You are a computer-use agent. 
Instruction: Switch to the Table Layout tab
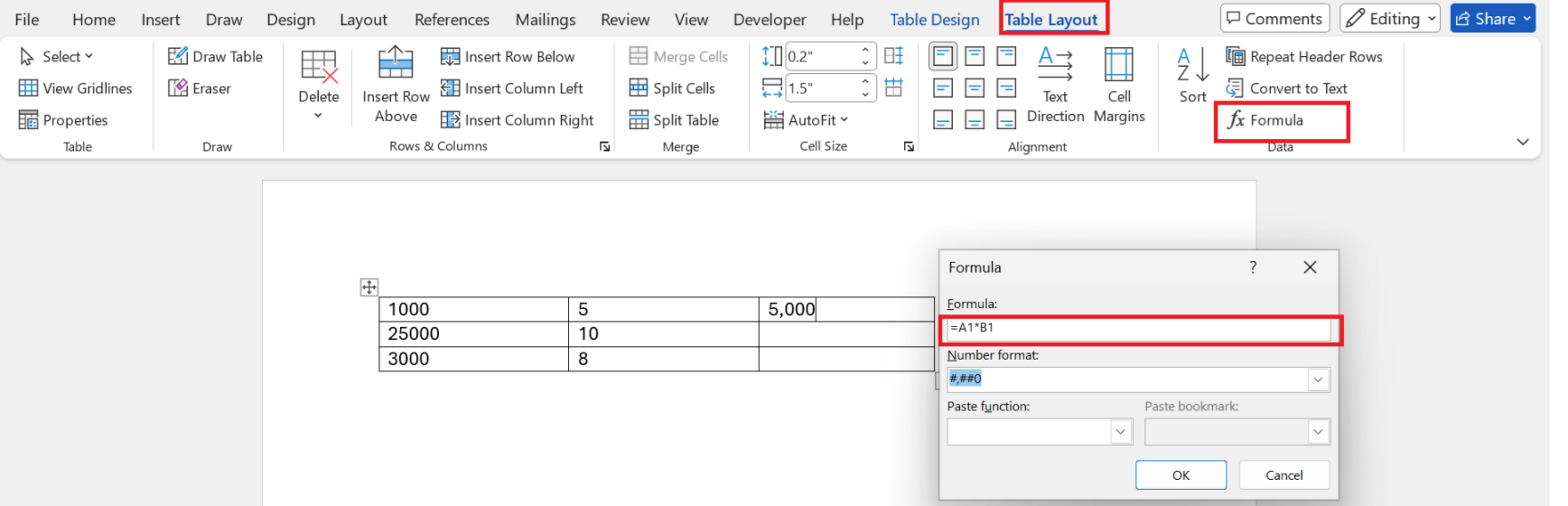[x=1051, y=19]
